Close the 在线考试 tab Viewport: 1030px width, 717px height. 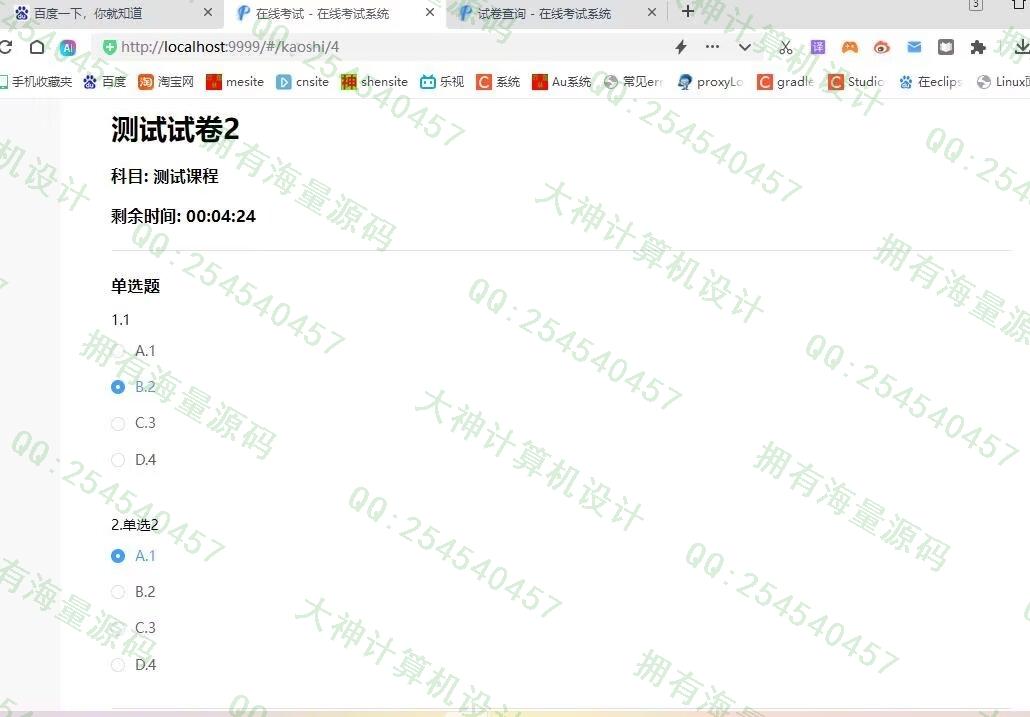430,12
